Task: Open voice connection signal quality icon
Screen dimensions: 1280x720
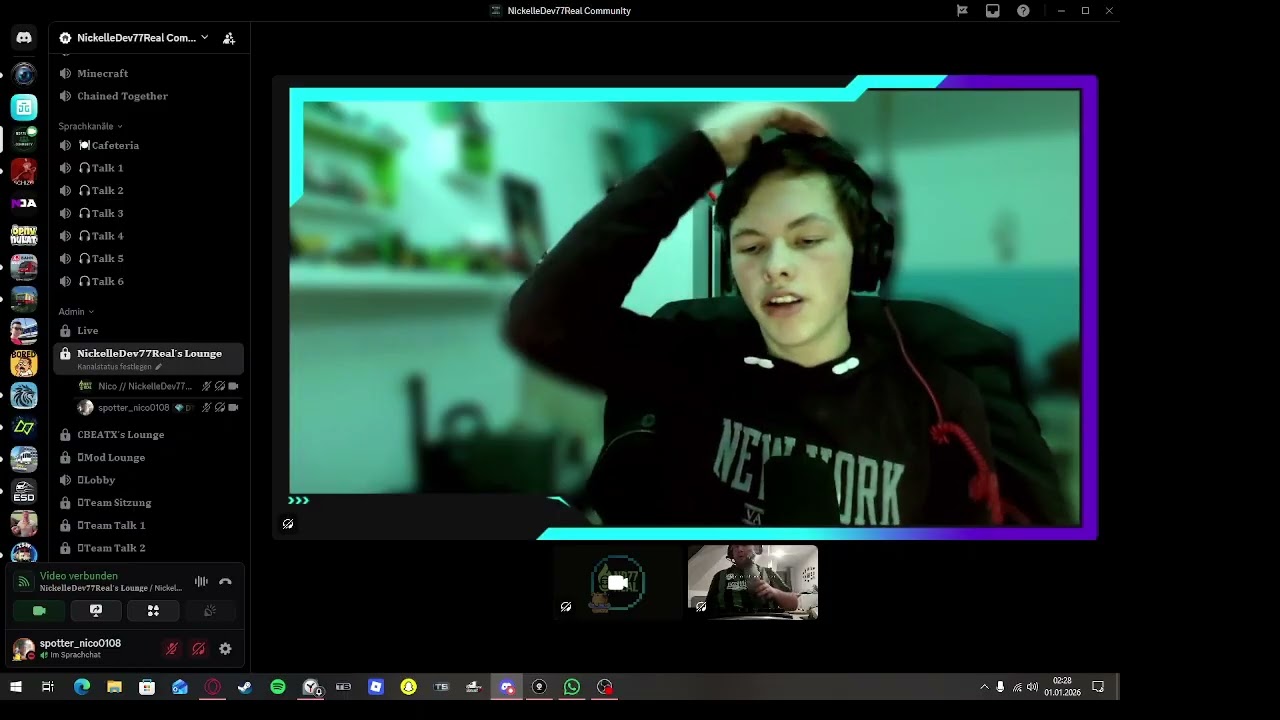Action: 24,581
